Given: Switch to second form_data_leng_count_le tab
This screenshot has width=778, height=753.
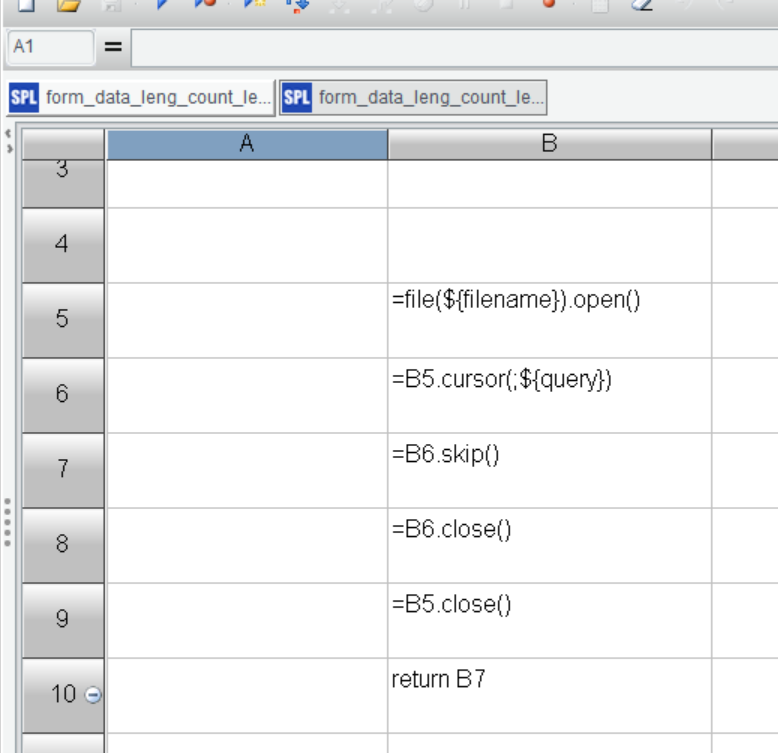Looking at the screenshot, I should tap(413, 98).
